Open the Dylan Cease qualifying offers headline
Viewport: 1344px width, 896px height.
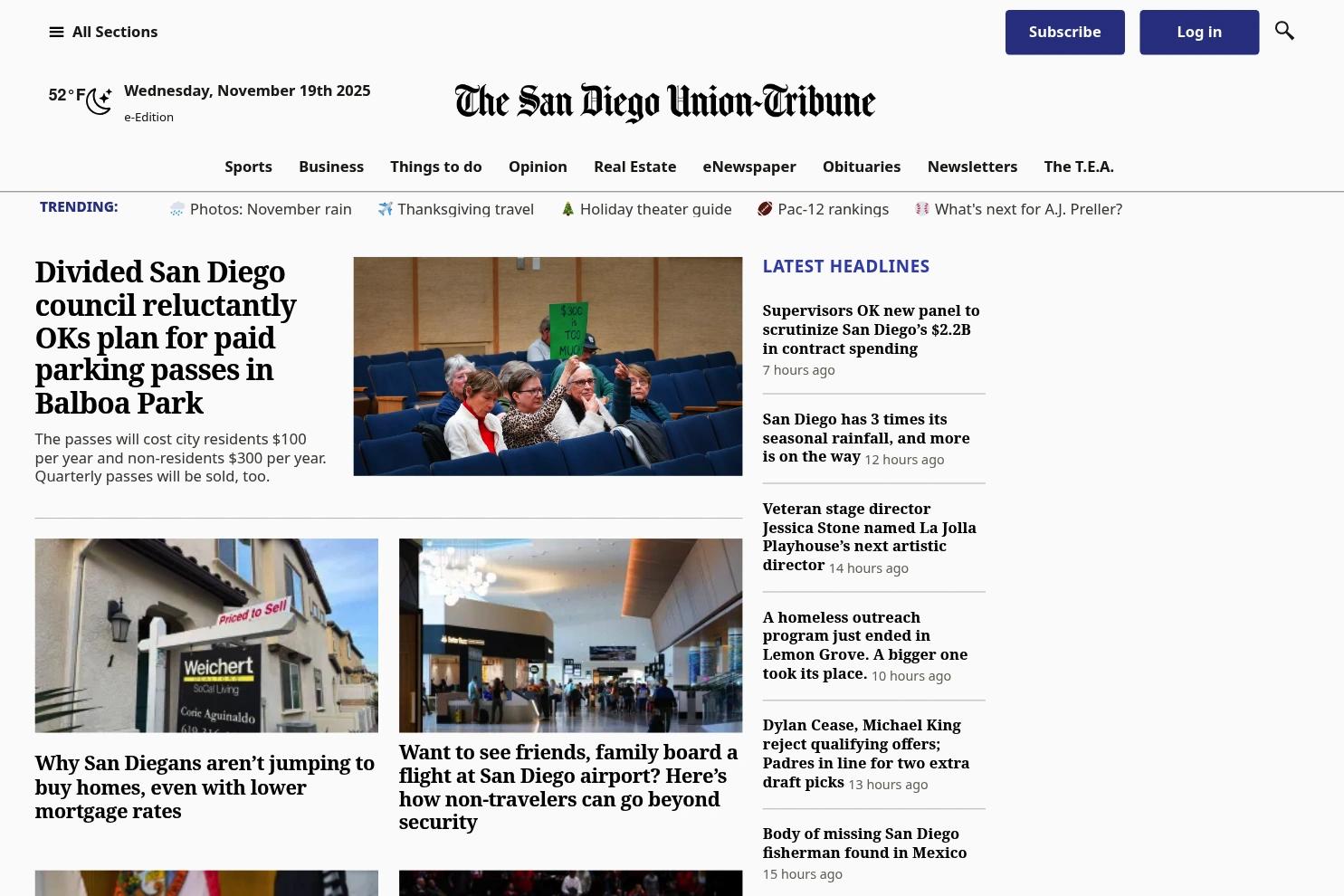tap(866, 754)
